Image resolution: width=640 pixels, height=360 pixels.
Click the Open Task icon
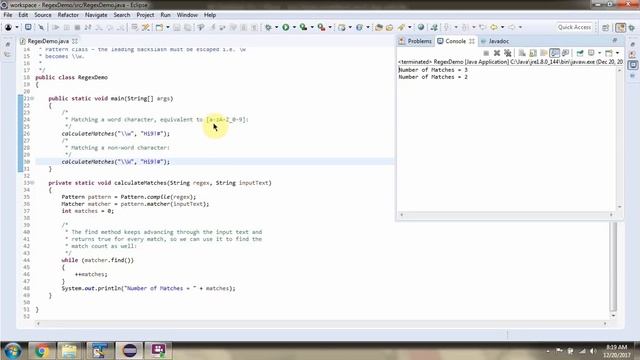click(x=389, y=27)
